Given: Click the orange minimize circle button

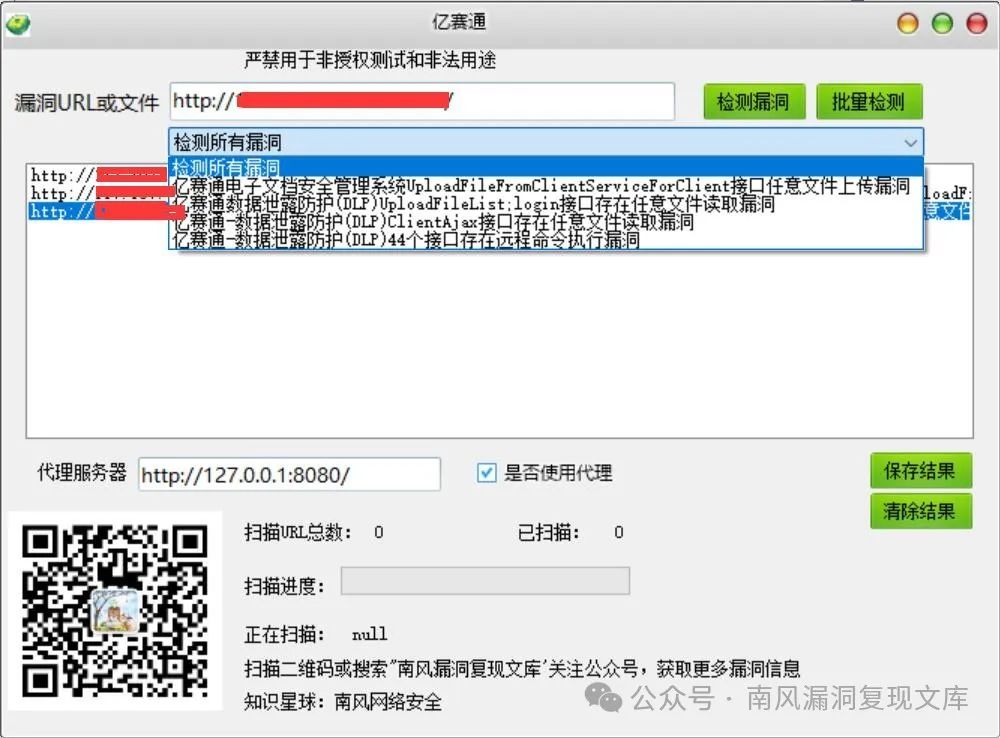Looking at the screenshot, I should (x=908, y=24).
